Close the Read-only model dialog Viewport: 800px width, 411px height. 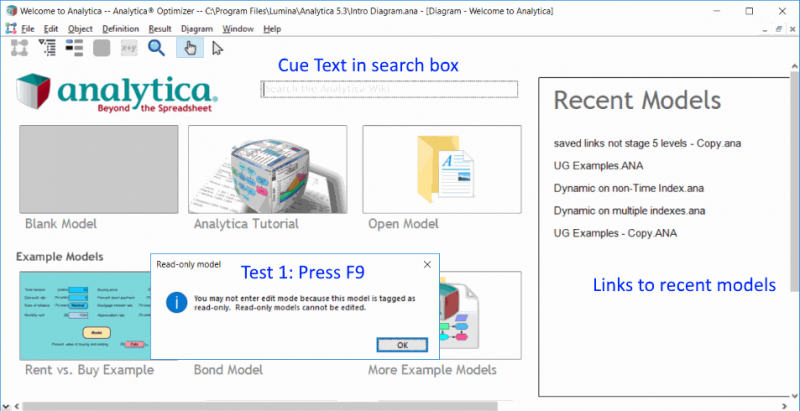click(x=428, y=264)
